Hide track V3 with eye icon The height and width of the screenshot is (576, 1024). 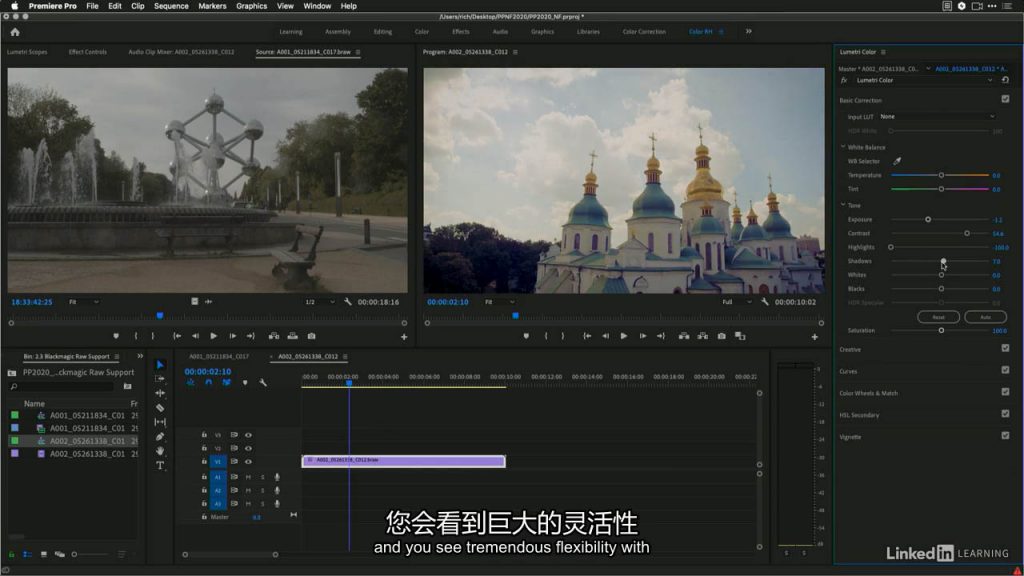(x=248, y=435)
